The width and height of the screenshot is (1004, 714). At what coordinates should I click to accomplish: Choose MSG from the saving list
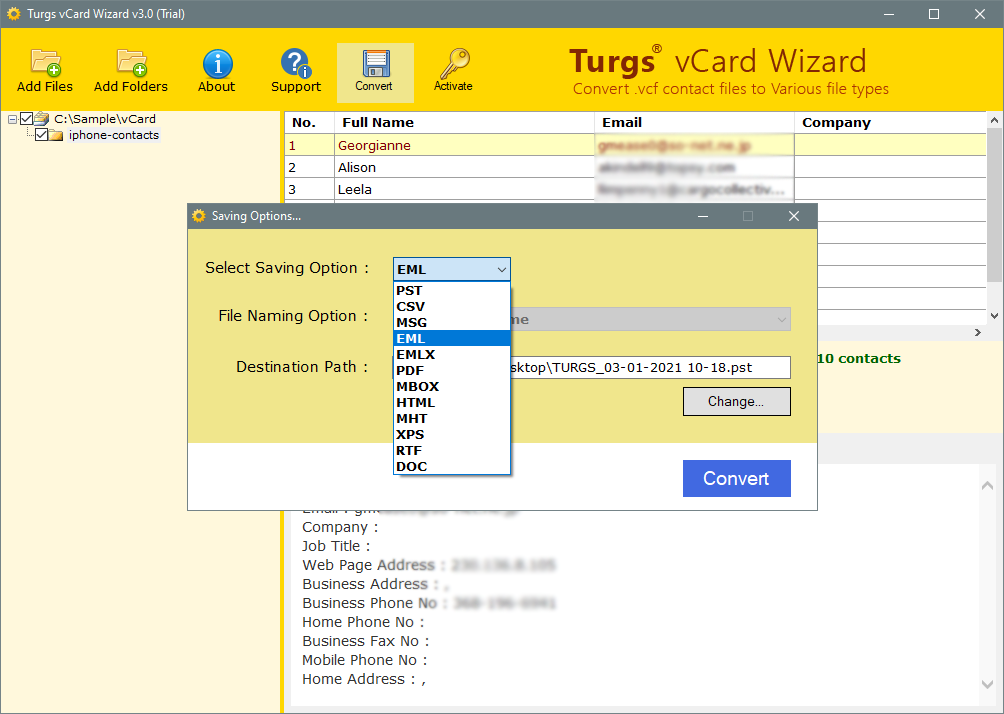451,323
